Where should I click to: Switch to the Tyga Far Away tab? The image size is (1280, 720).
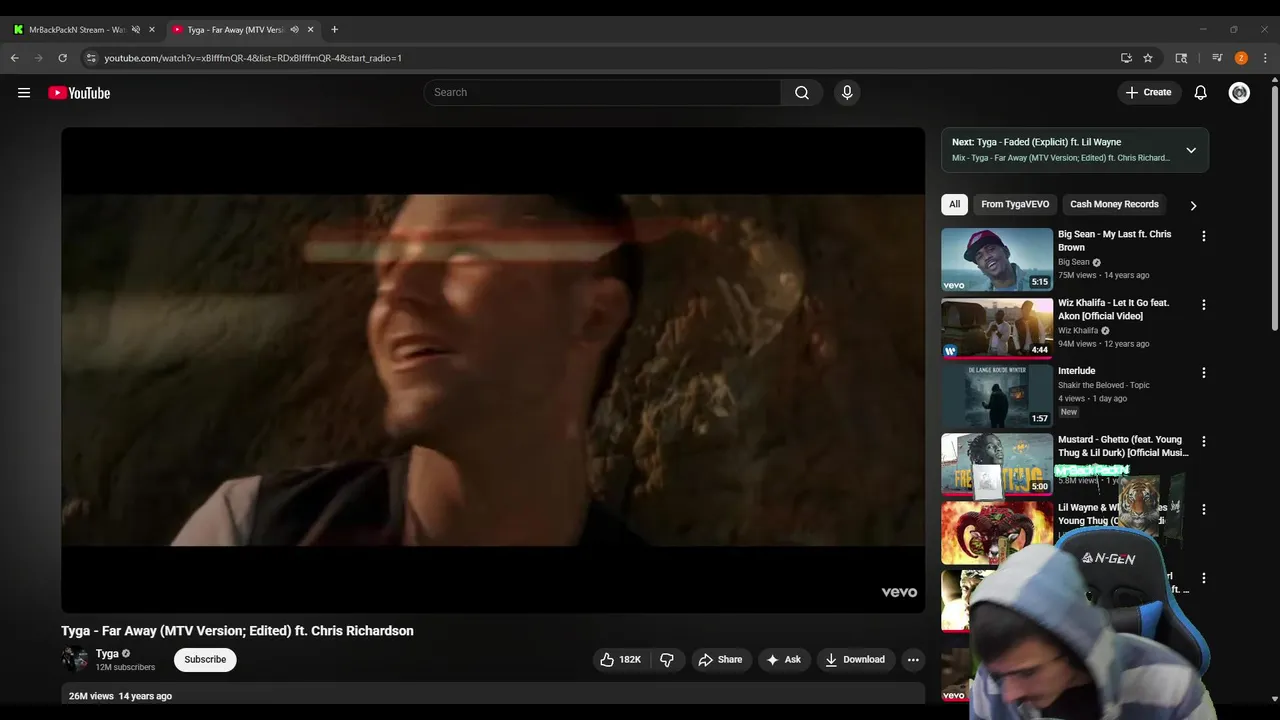[235, 30]
